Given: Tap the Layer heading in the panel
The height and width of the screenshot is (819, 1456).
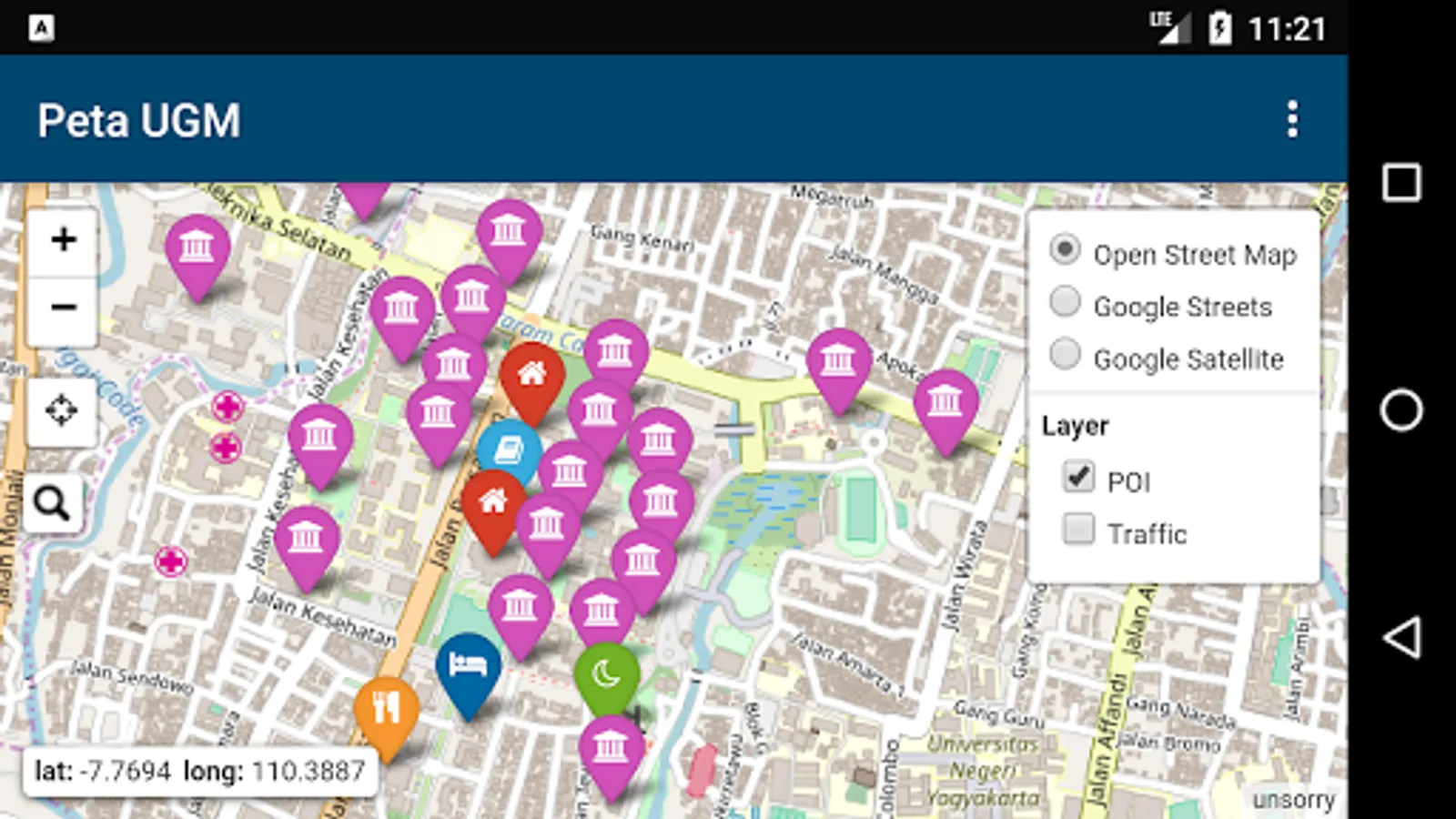Looking at the screenshot, I should (x=1075, y=426).
